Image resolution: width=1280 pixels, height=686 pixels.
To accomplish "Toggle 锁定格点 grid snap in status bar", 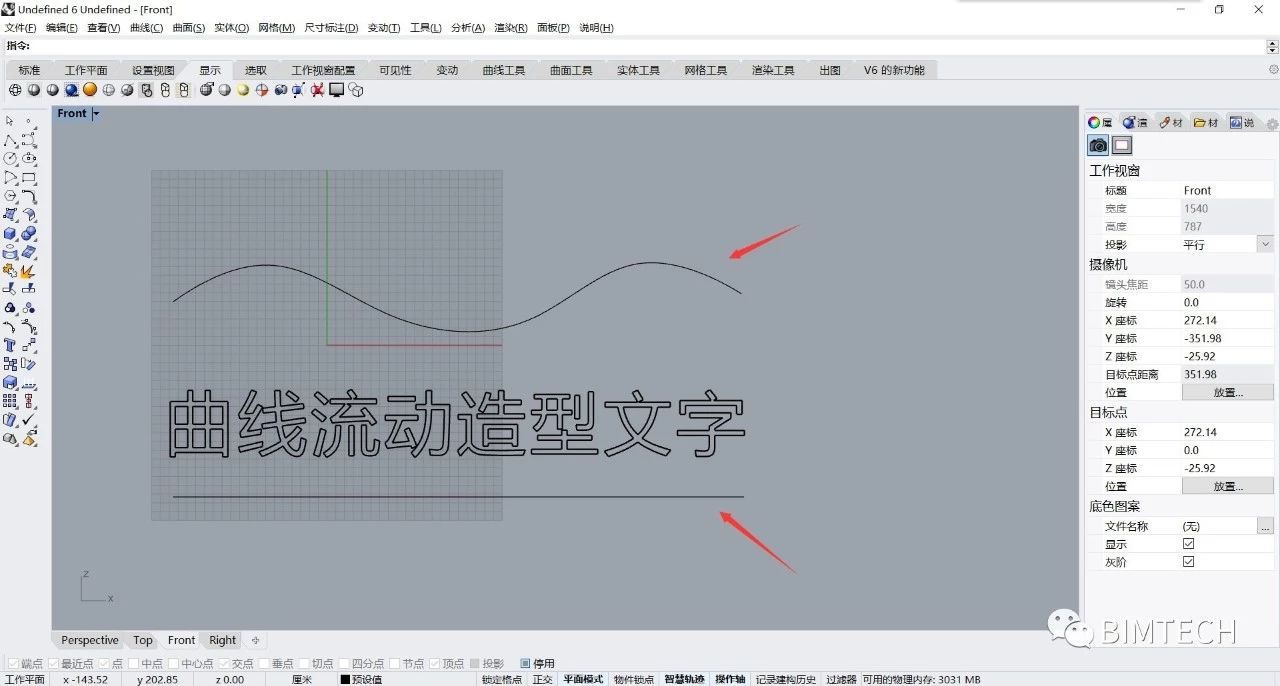I will click(502, 680).
